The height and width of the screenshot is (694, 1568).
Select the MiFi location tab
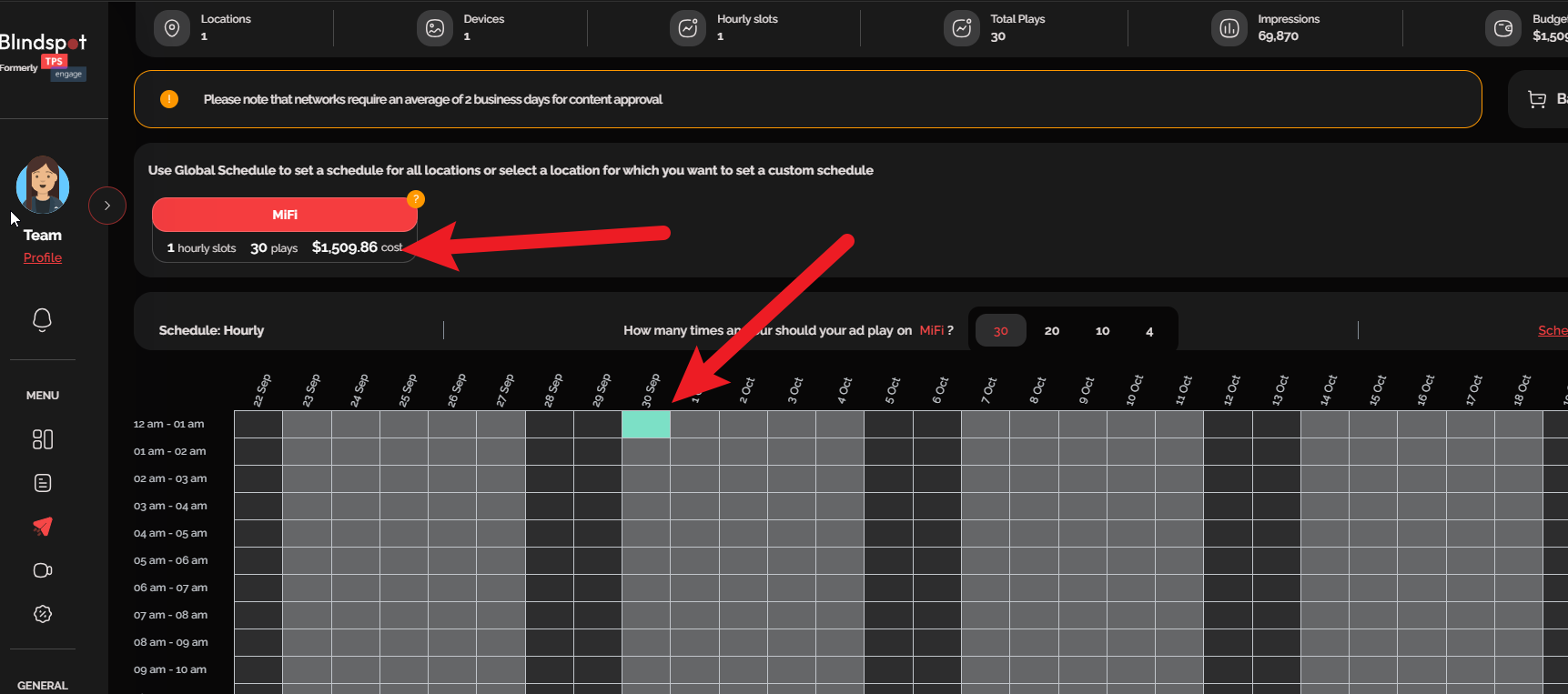click(x=284, y=215)
